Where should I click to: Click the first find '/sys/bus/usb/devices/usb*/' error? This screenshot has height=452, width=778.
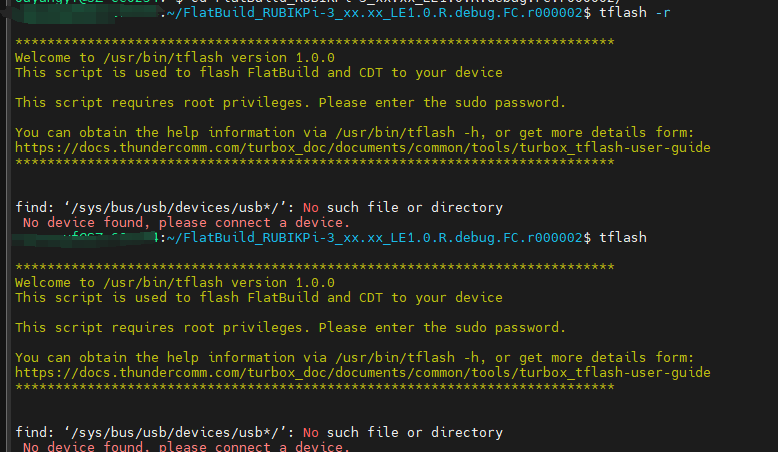258,207
